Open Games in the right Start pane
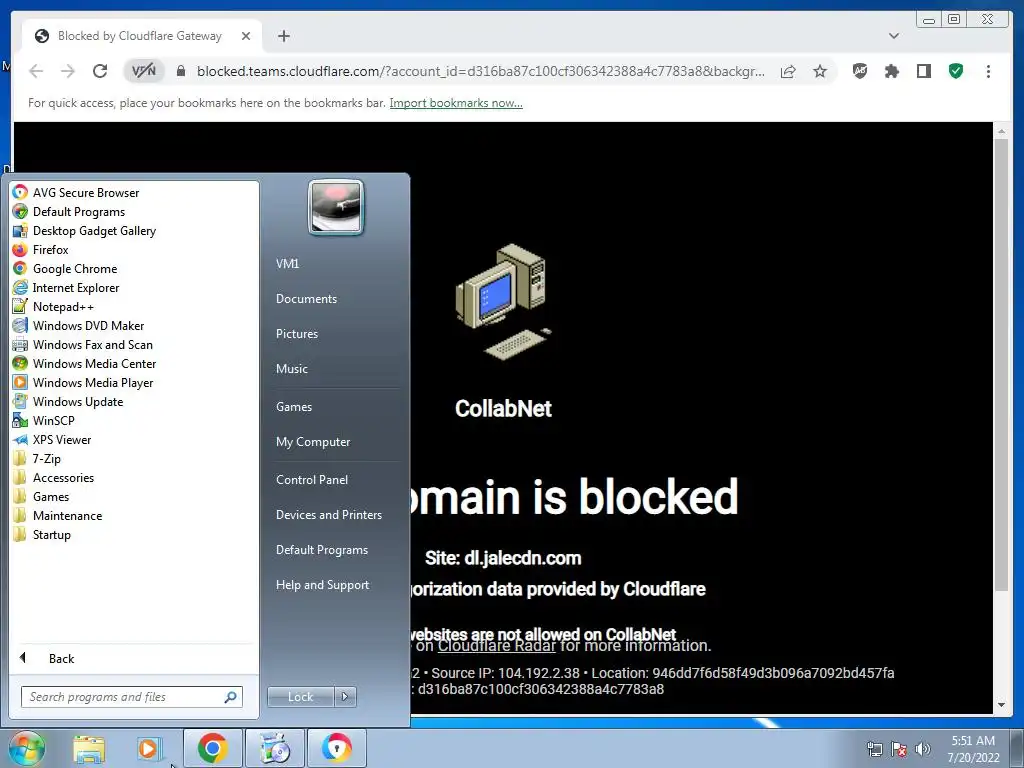 tap(294, 407)
